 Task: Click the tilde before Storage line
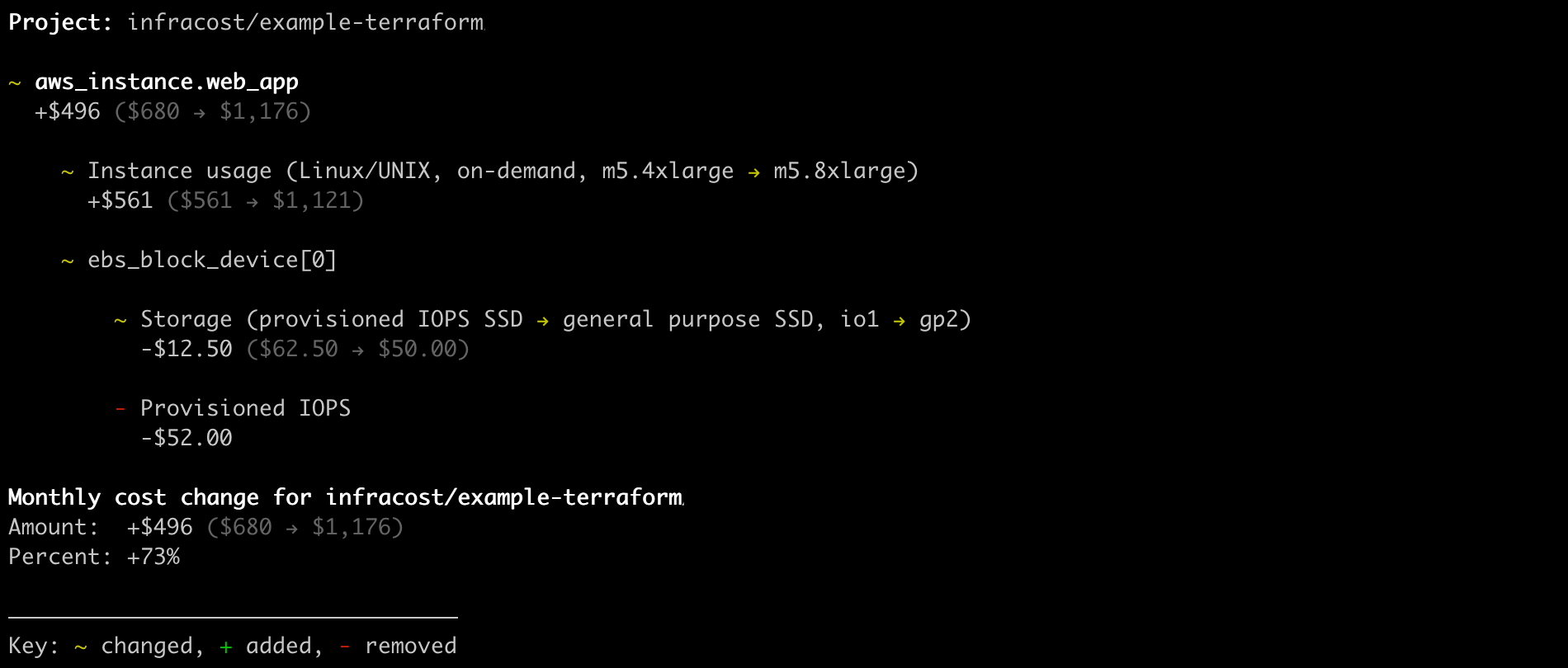[120, 321]
